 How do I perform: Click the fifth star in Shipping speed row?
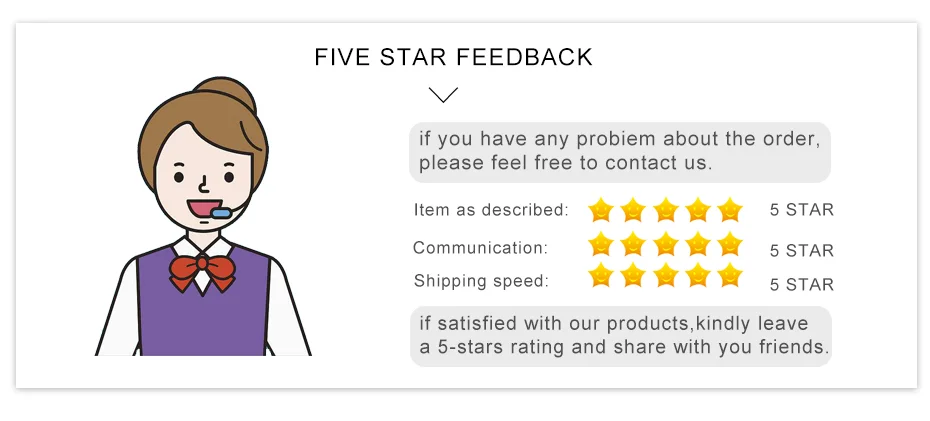coord(730,275)
